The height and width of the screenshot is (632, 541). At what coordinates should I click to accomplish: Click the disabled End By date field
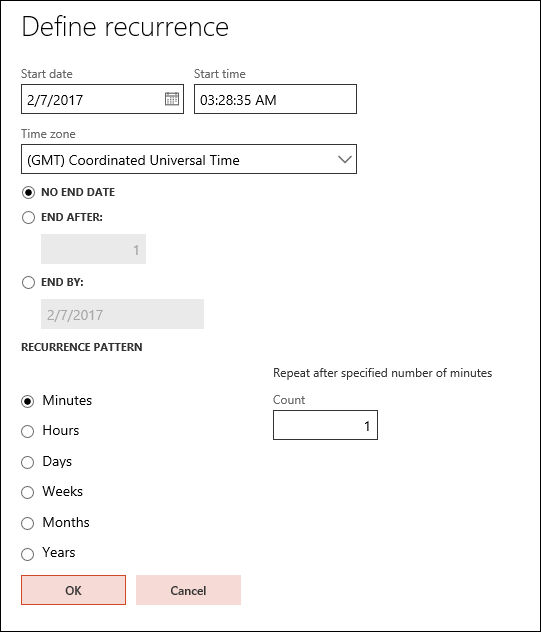(123, 314)
